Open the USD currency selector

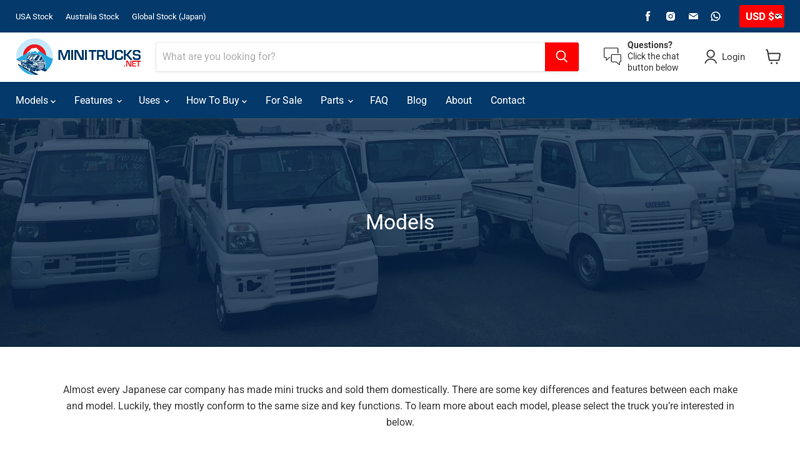click(x=762, y=16)
